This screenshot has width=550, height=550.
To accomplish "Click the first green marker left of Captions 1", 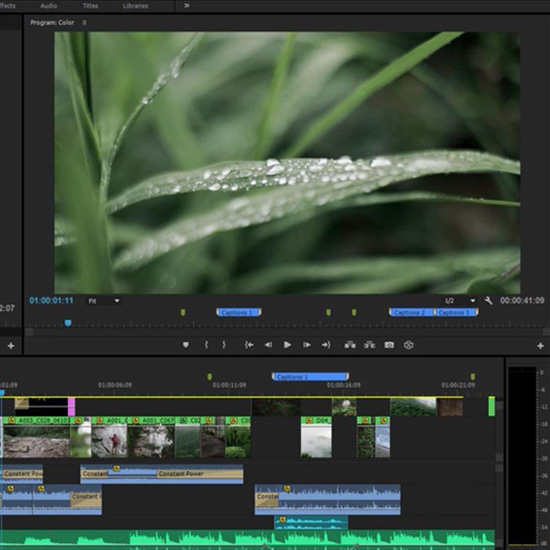I will tap(183, 312).
